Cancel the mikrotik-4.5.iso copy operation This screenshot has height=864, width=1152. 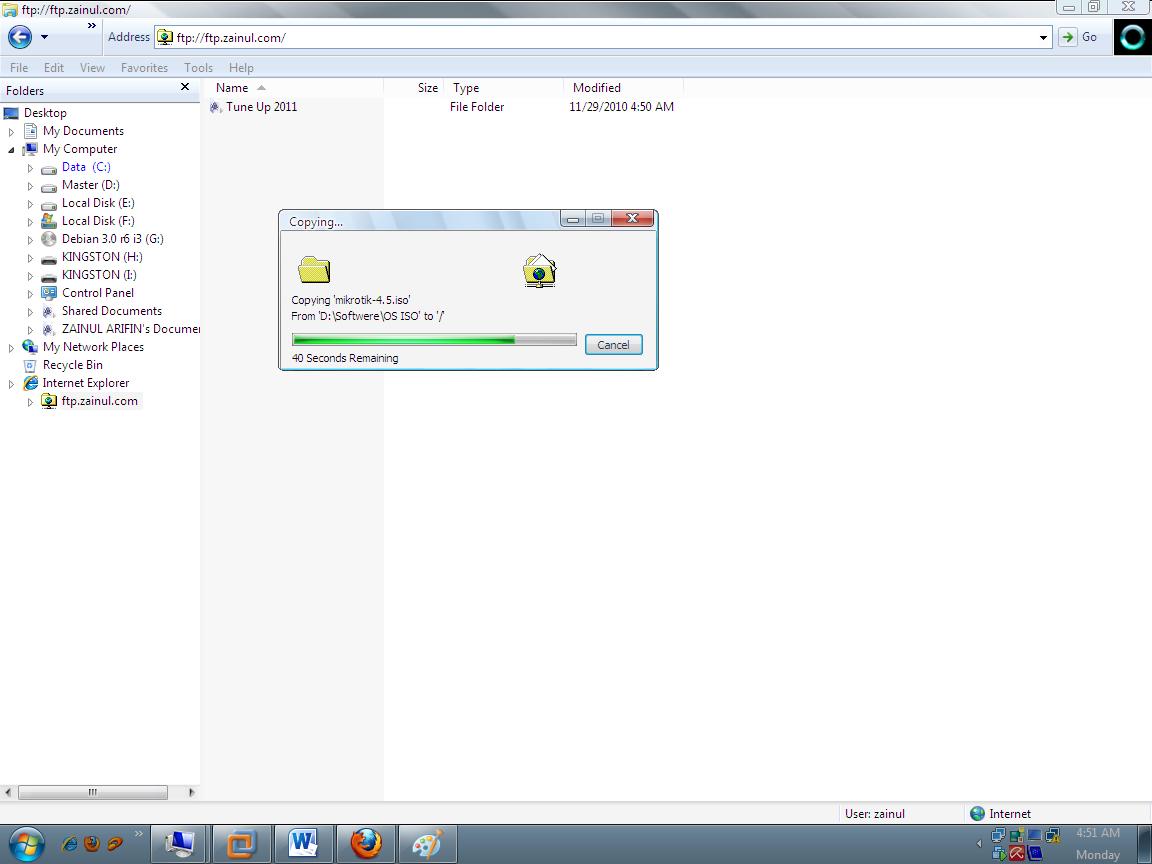[613, 345]
